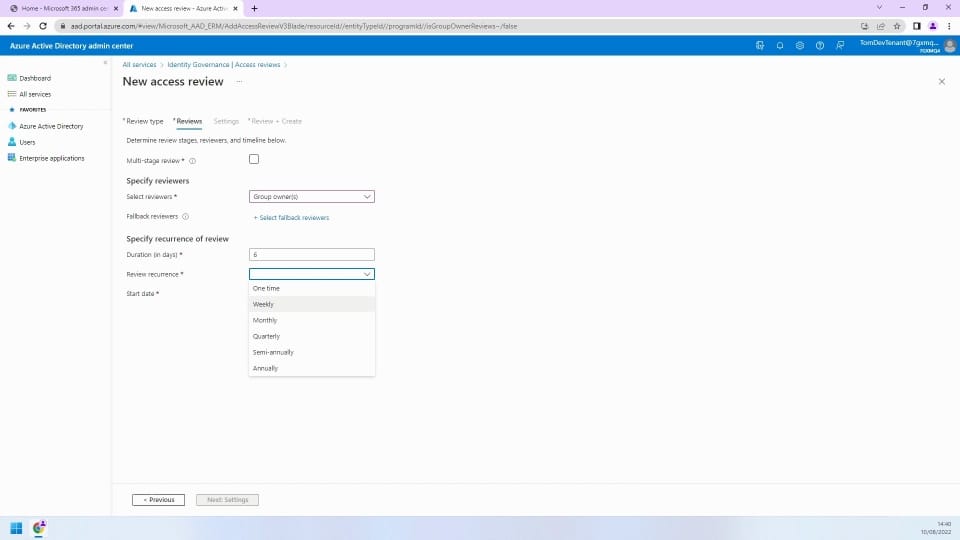This screenshot has height=540, width=960.
Task: Open the Windows Start menu
Action: (17, 528)
